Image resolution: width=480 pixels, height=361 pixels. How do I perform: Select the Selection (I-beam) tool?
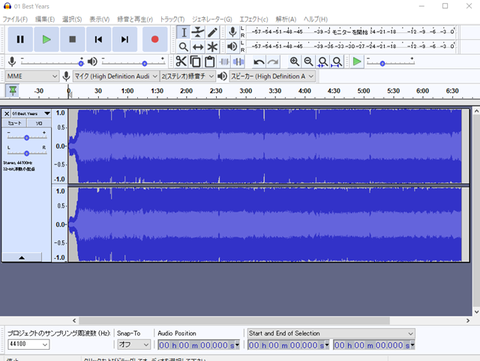(183, 32)
